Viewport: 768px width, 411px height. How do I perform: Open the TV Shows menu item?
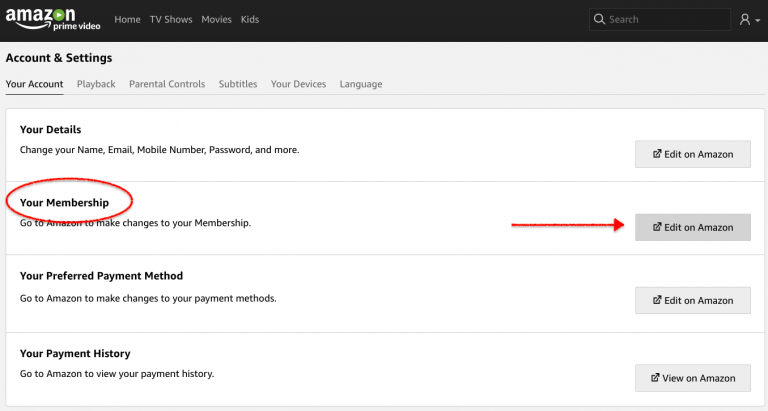[171, 20]
